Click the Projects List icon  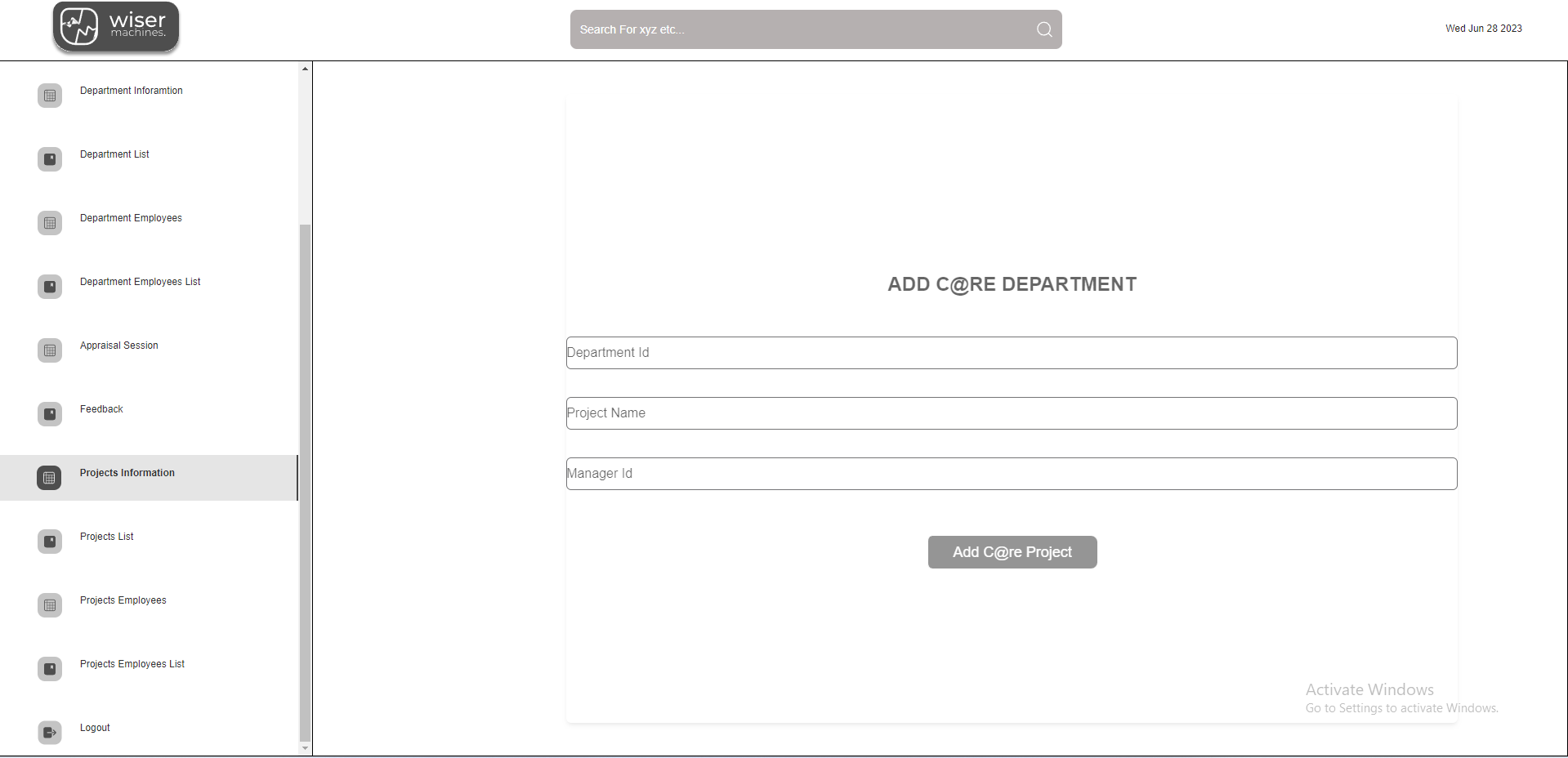click(50, 542)
